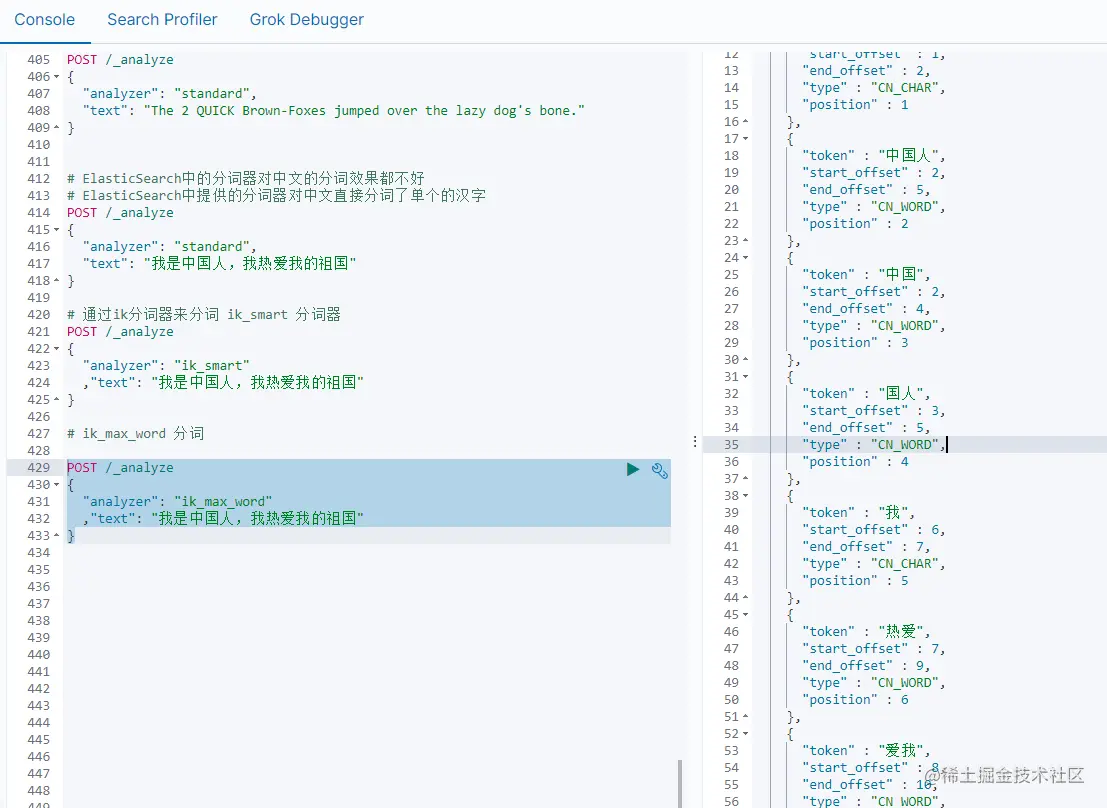This screenshot has height=808, width=1107.
Task: Click the "analyzer": "standard" text on line 407
Action: pos(169,93)
